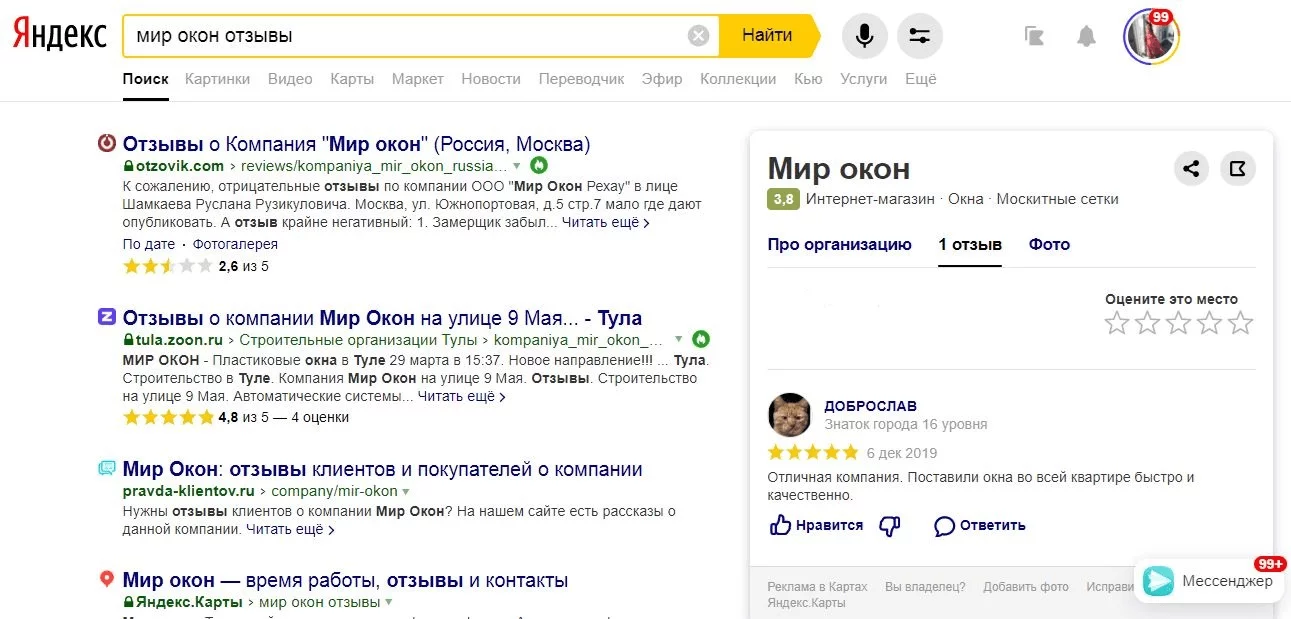Screen dimensions: 1291x619
Task: Open the Услуги tab
Action: pos(864,79)
